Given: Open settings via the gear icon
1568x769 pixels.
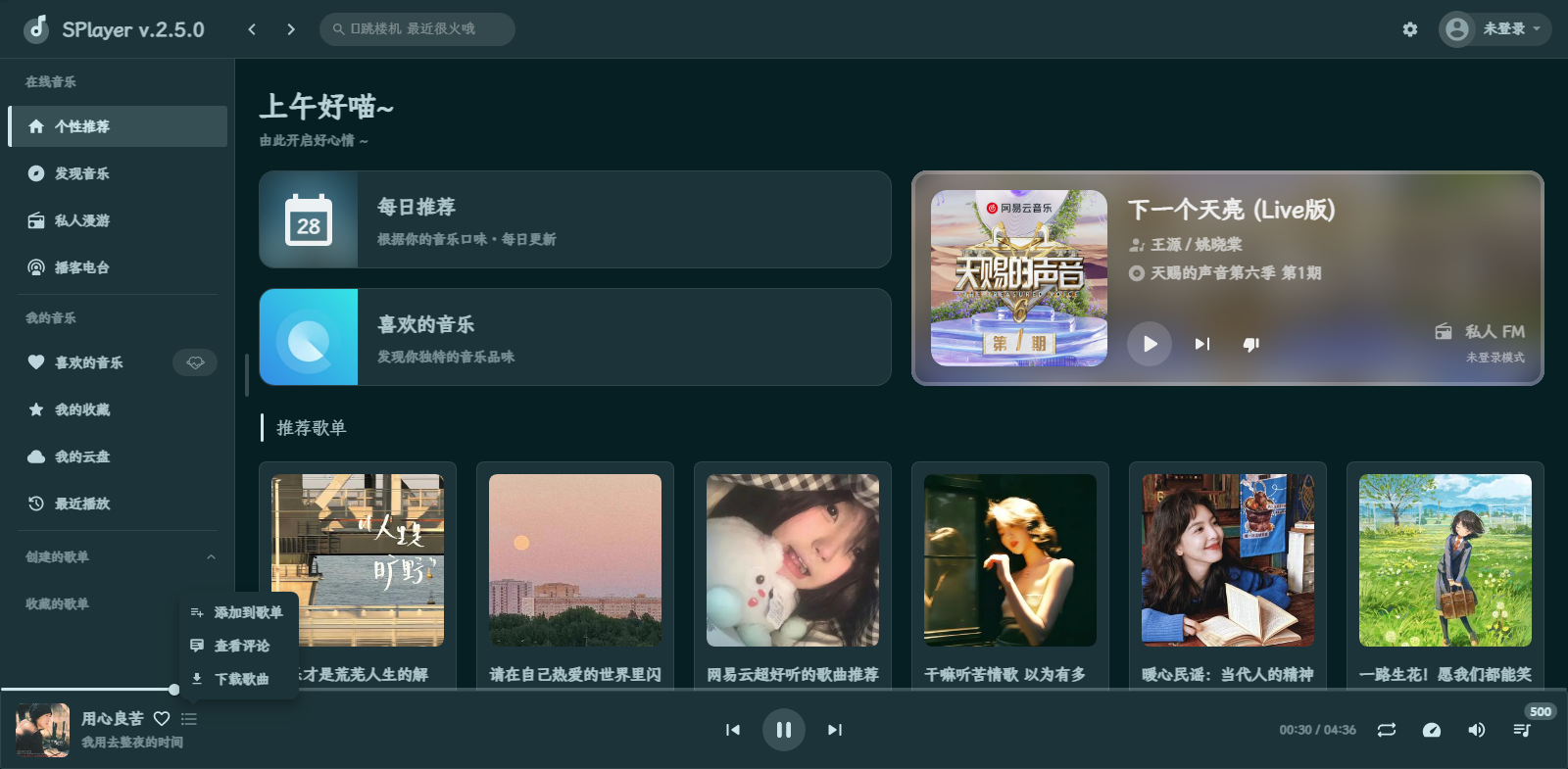Looking at the screenshot, I should click(1410, 29).
